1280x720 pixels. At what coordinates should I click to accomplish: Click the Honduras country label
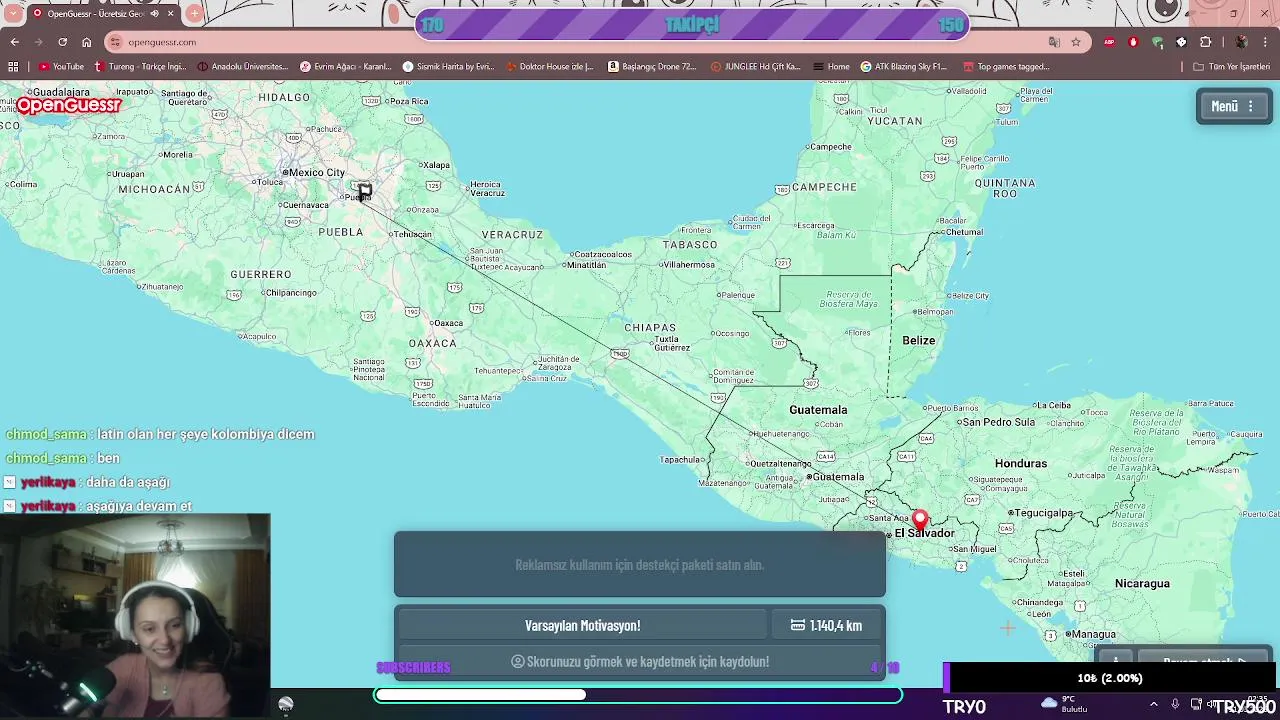point(1021,463)
